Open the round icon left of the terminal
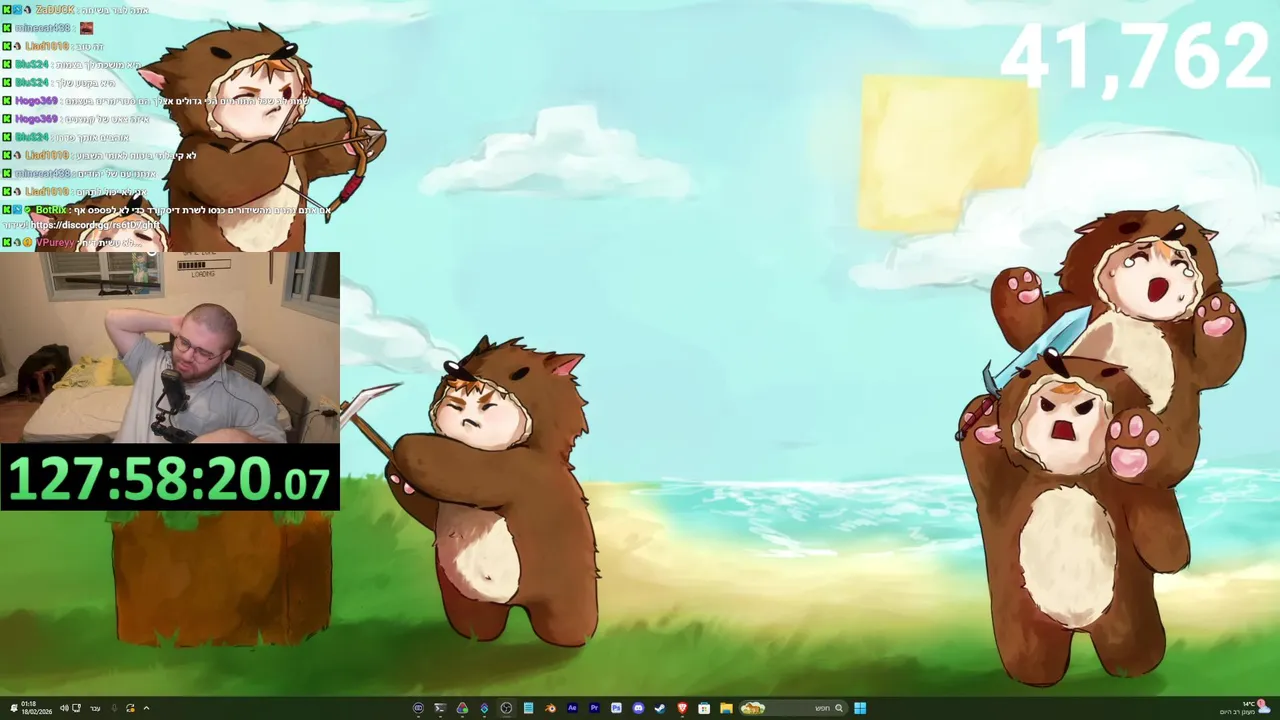 418,708
